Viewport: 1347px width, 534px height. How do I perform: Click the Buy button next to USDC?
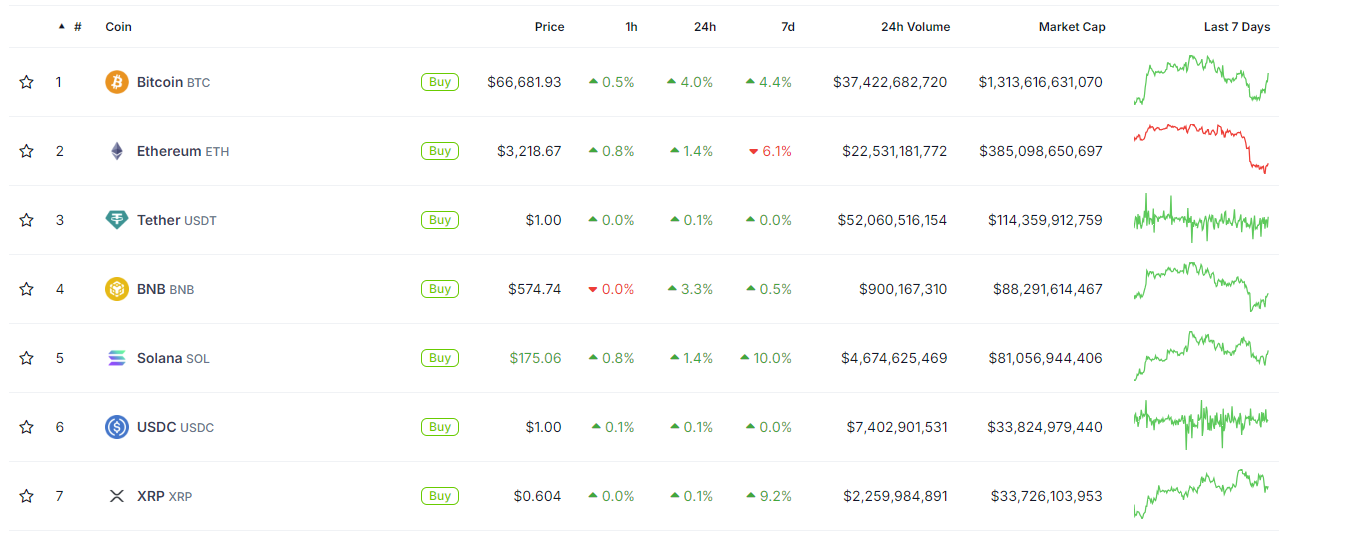point(440,427)
